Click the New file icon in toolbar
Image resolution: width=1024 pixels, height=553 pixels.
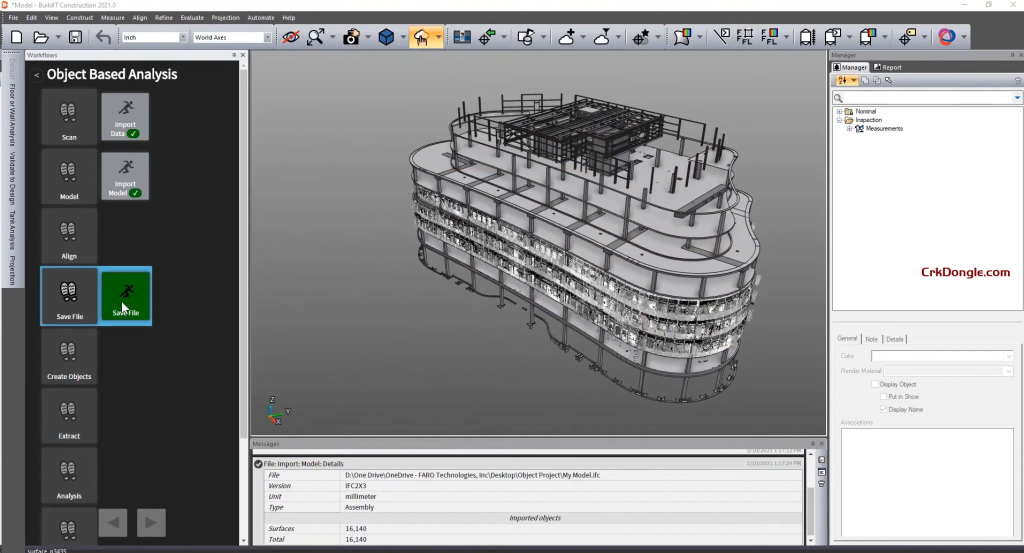click(16, 37)
